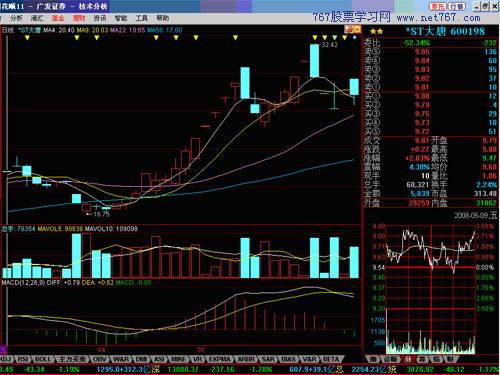Click the red 委托 button in title bar
The image size is (500, 375).
pyautogui.click(x=437, y=6)
